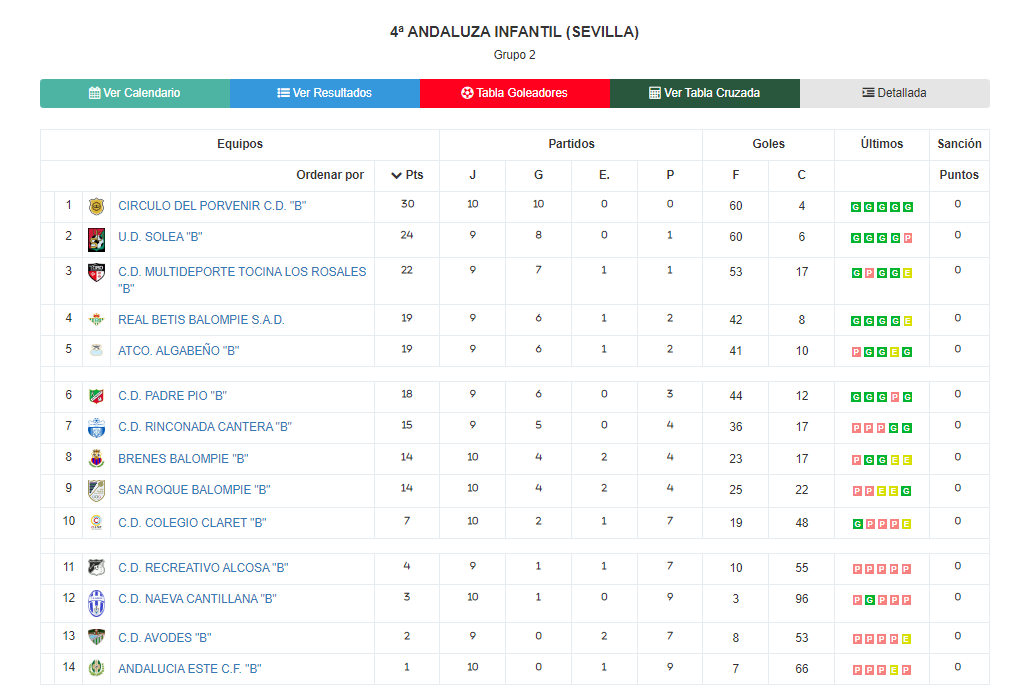Open ATCO. ALGABEÑO "B" team link
The width and height of the screenshot is (1009, 692).
(179, 351)
